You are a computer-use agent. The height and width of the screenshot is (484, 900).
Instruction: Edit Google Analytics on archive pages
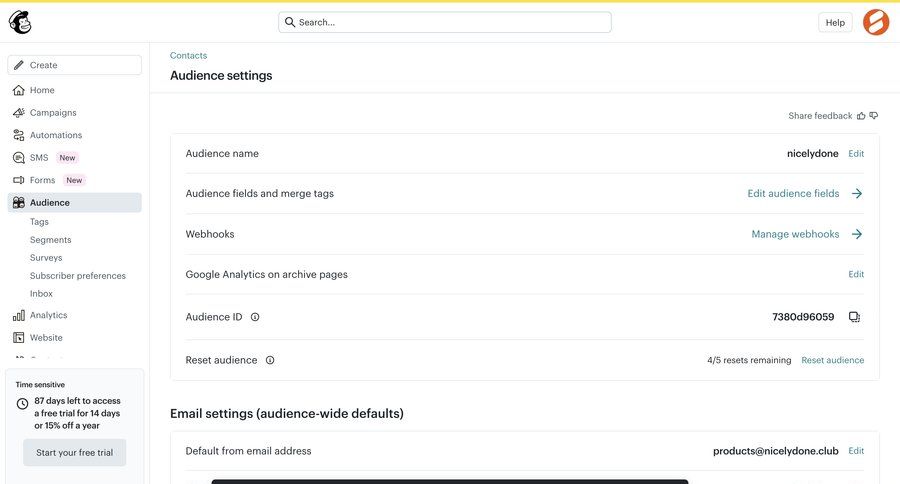pos(856,274)
